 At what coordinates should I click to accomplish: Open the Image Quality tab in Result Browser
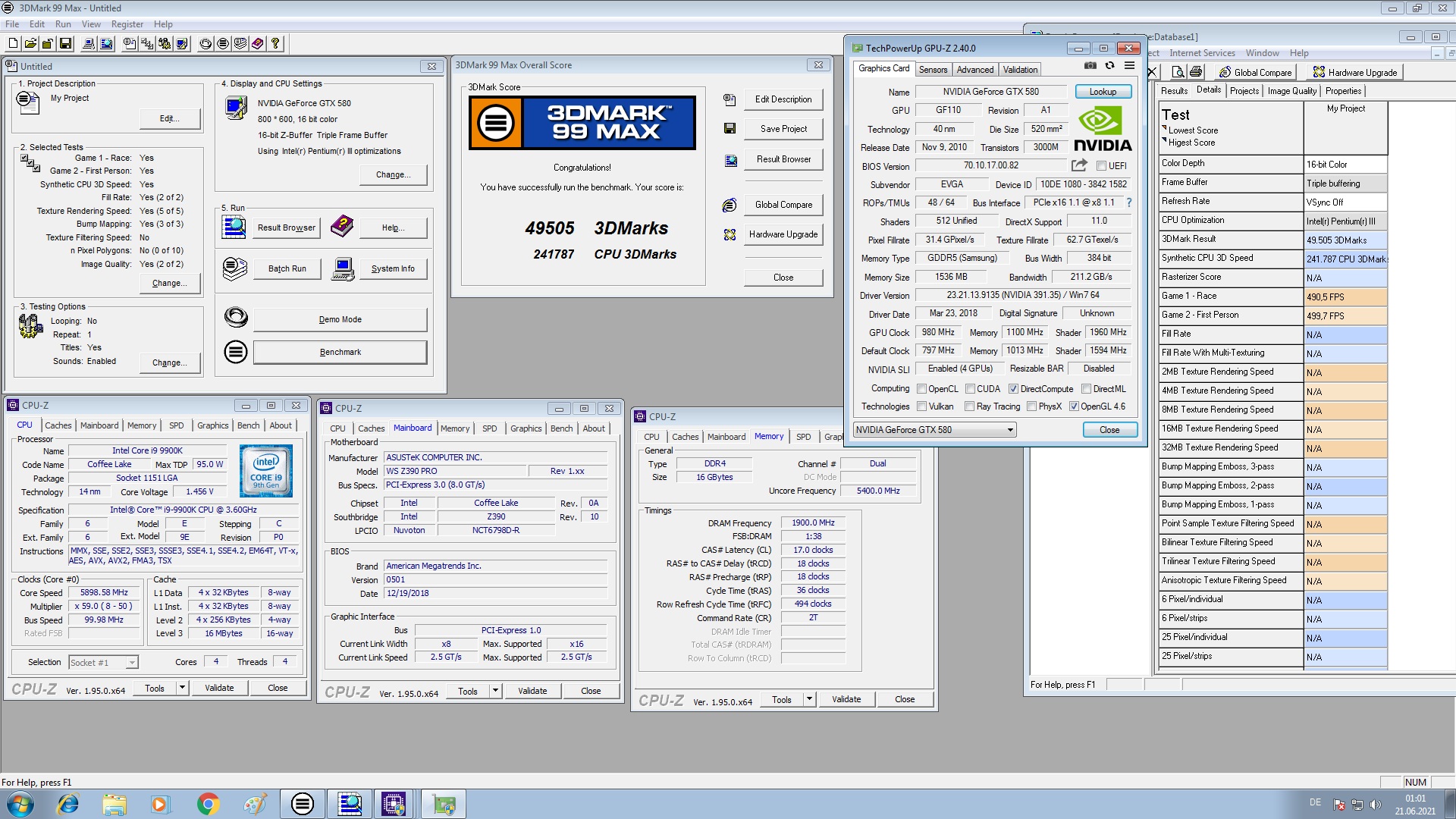tap(1291, 91)
